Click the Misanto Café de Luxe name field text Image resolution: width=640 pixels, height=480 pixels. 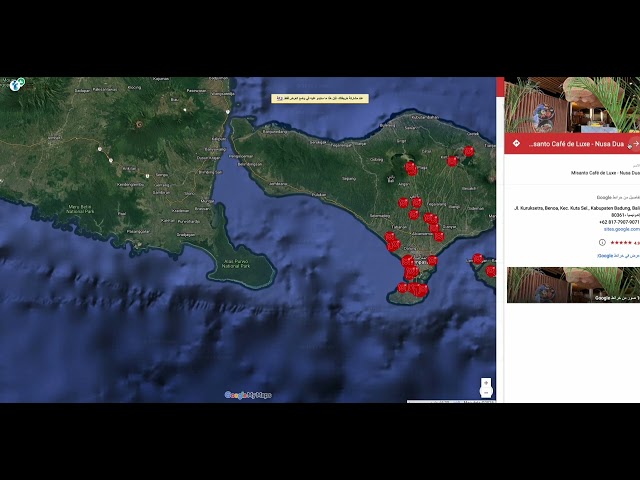[605, 173]
